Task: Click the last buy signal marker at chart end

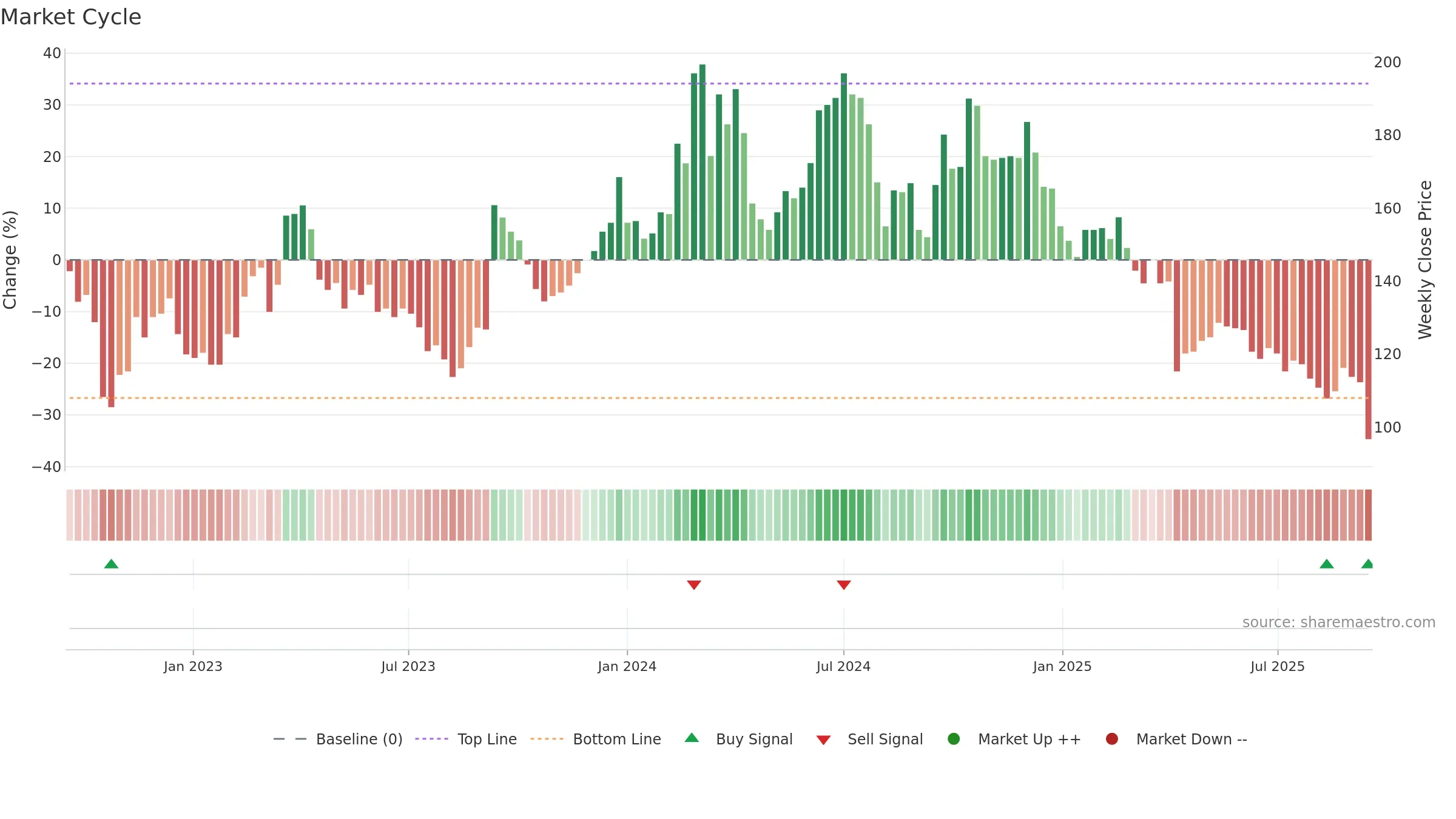Action: click(1367, 564)
